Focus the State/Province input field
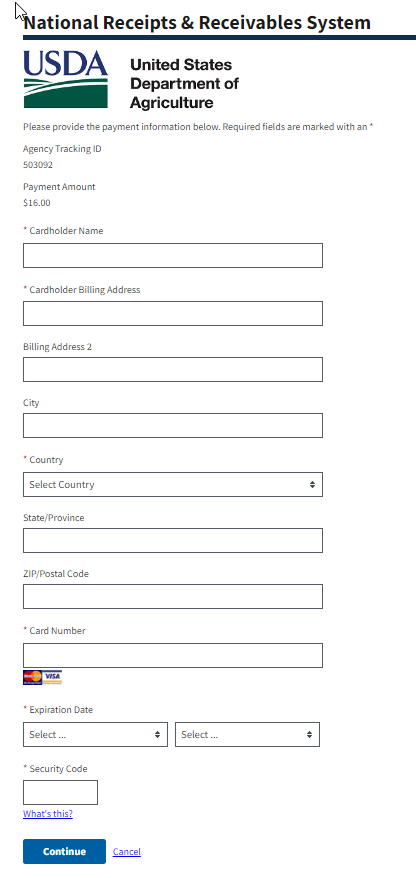This screenshot has height=878, width=416. 173,540
